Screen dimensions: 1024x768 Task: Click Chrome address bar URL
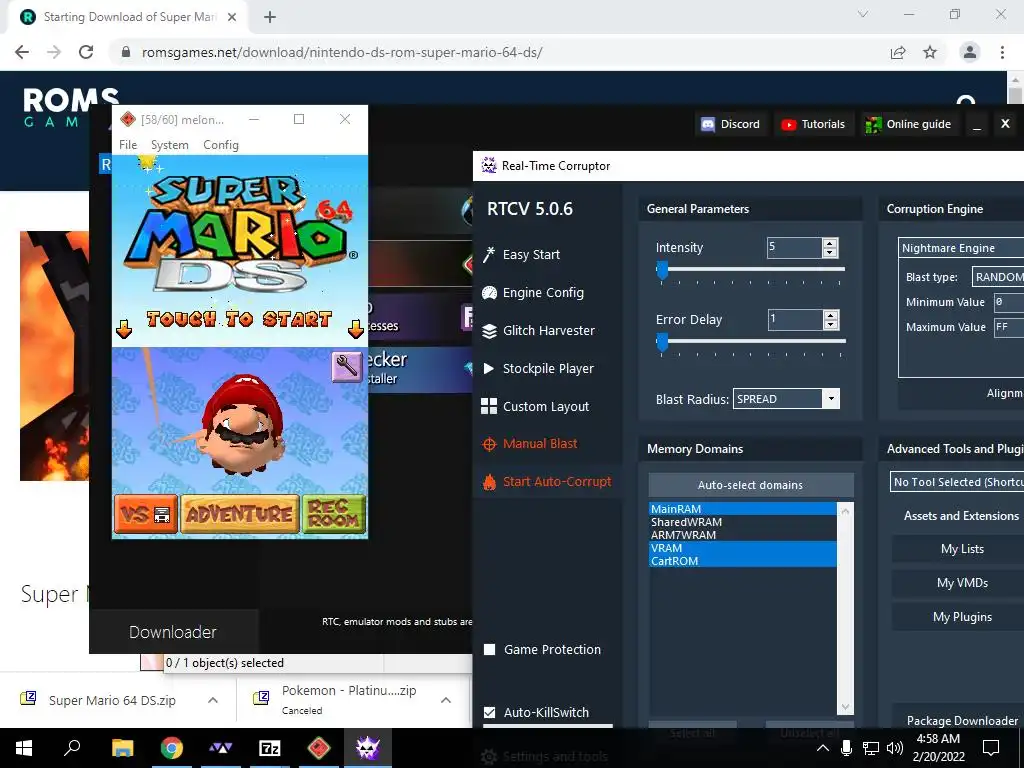pyautogui.click(x=342, y=52)
